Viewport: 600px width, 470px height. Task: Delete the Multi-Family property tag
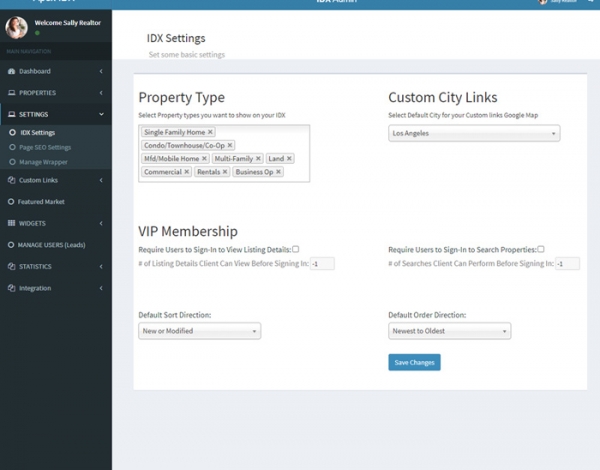(x=258, y=158)
